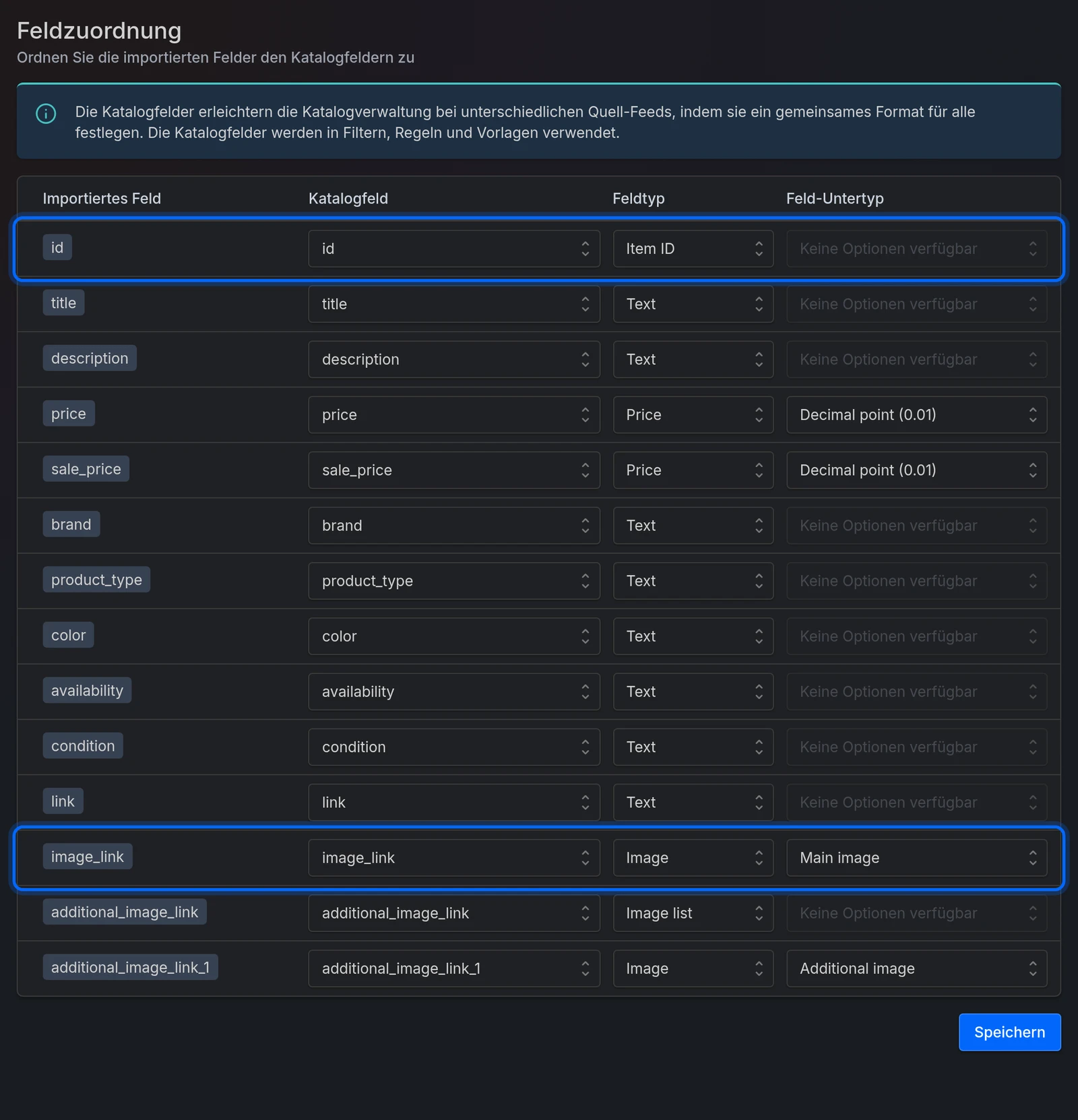The height and width of the screenshot is (1120, 1078).
Task: Click the imported field tag 'product_type'
Action: (96, 580)
